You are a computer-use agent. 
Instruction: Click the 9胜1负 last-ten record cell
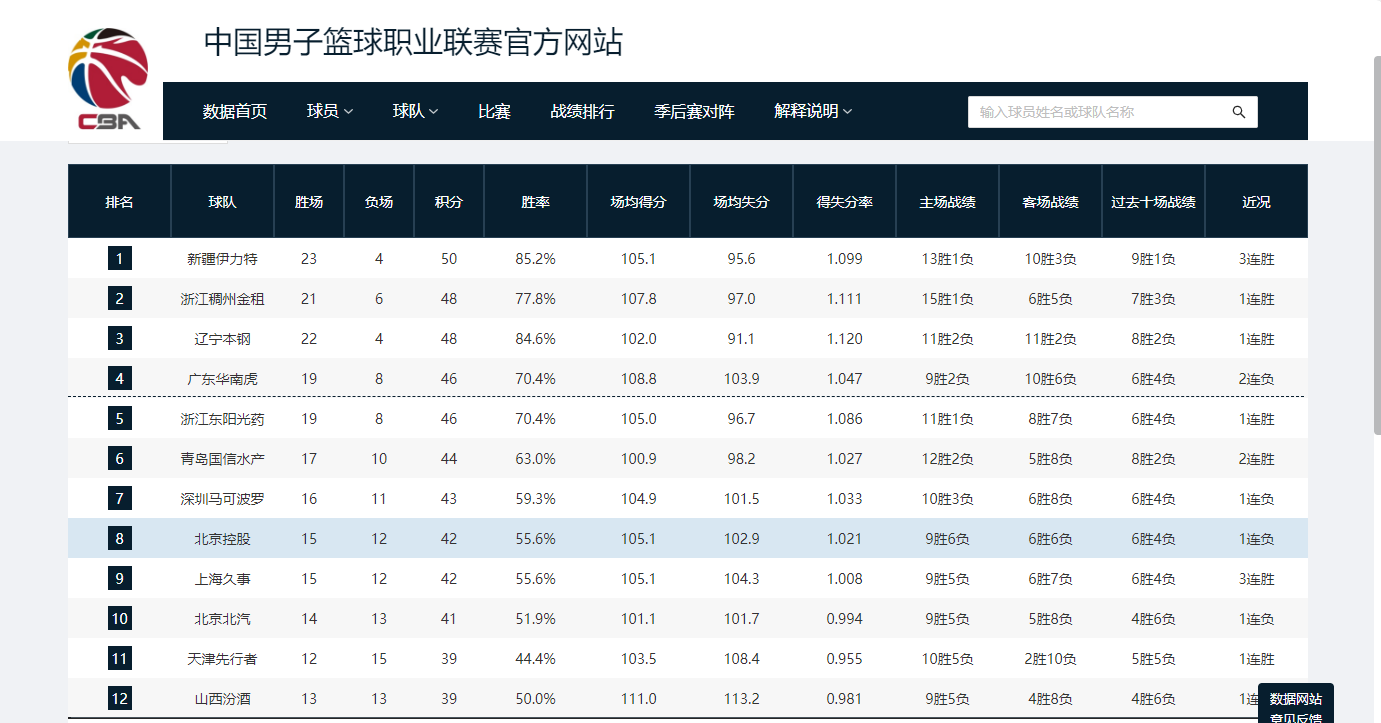coord(1153,259)
